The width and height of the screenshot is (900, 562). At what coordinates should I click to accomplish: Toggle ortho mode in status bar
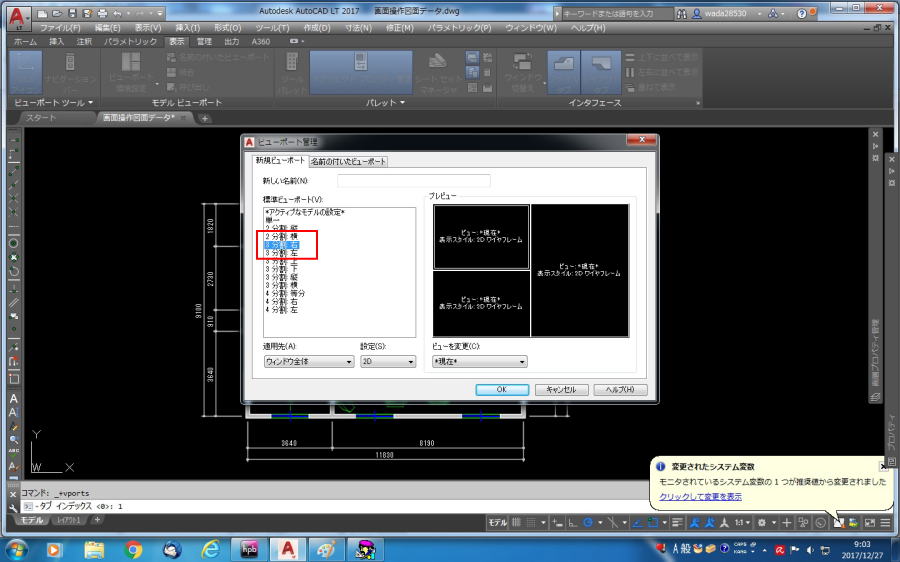[573, 522]
